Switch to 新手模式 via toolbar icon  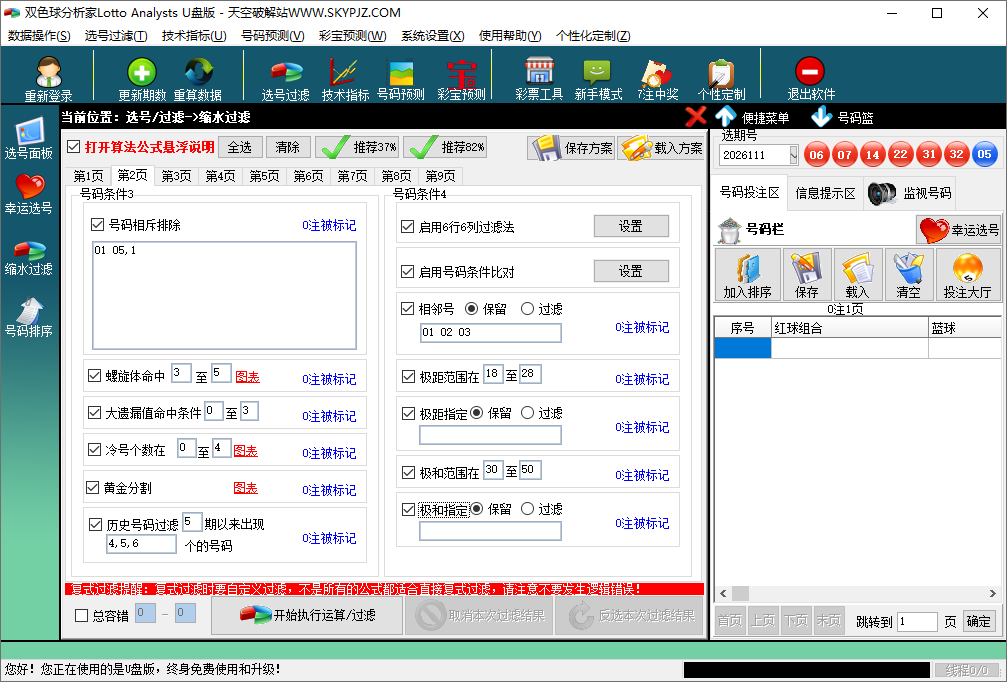[598, 78]
